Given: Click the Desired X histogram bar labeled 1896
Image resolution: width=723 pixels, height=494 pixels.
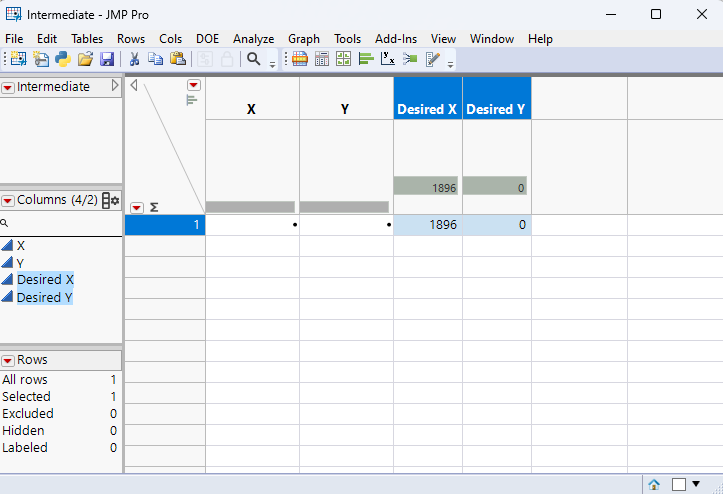Looking at the screenshot, I should click(426, 186).
